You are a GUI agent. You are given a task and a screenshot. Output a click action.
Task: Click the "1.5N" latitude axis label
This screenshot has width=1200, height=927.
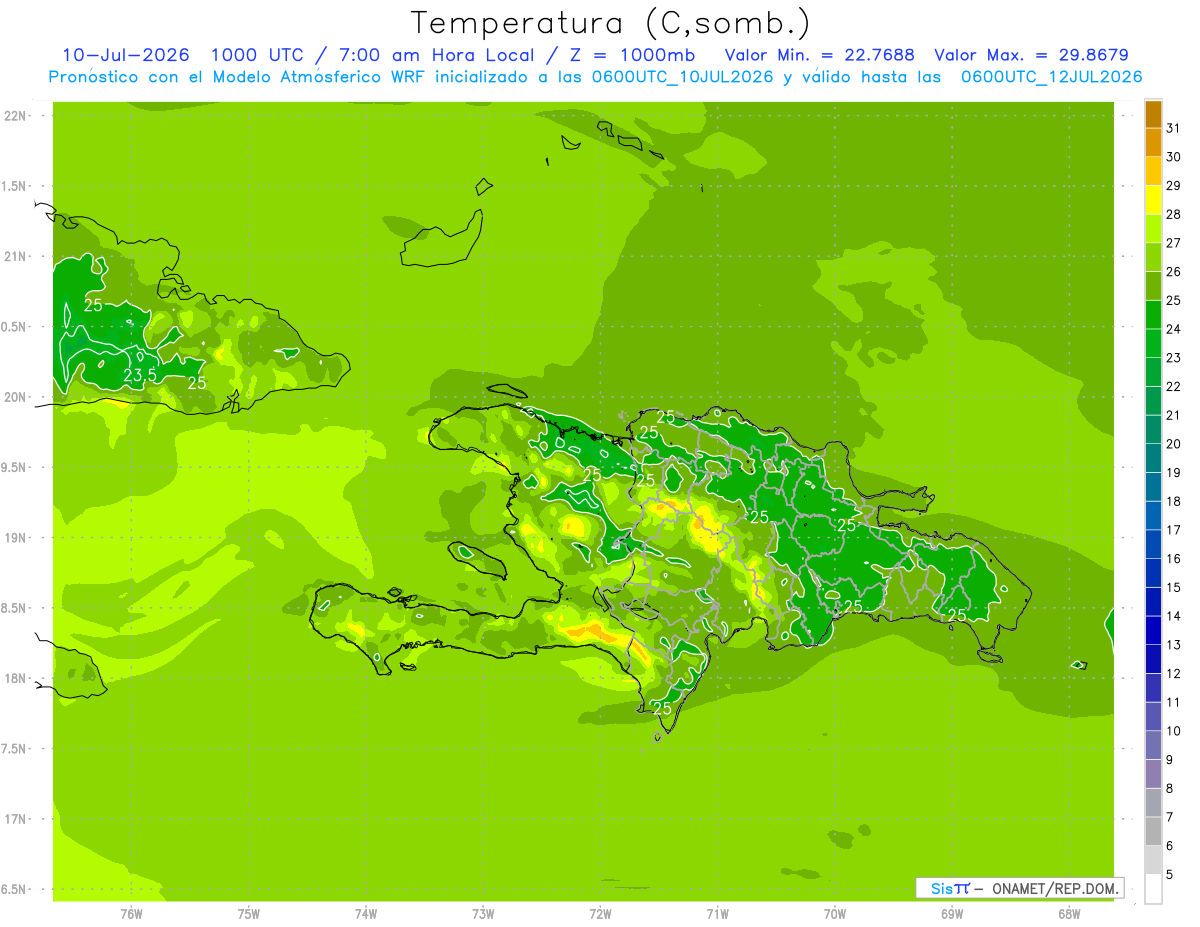click(15, 186)
